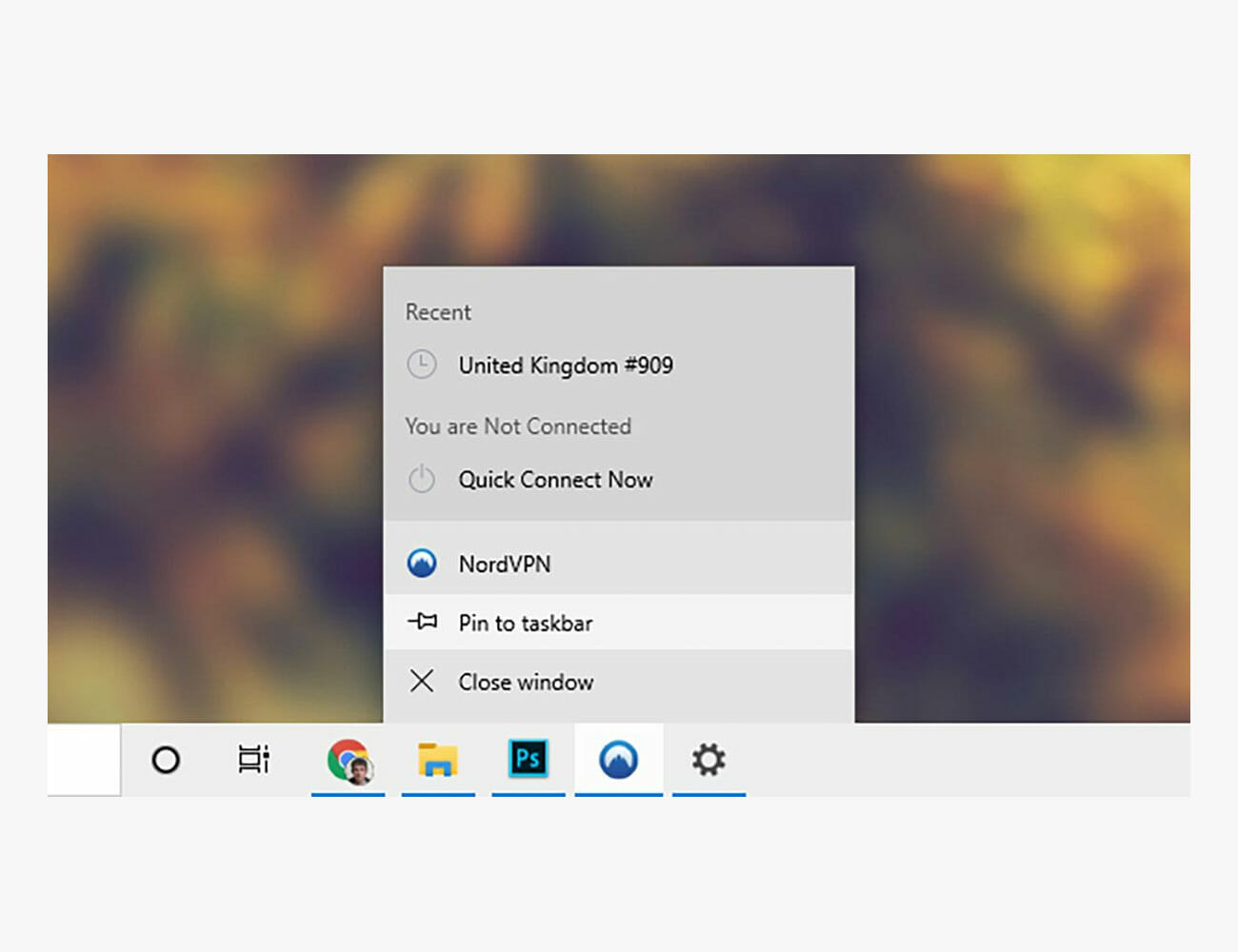Click the NordVPN icon in the taskbar

point(618,760)
